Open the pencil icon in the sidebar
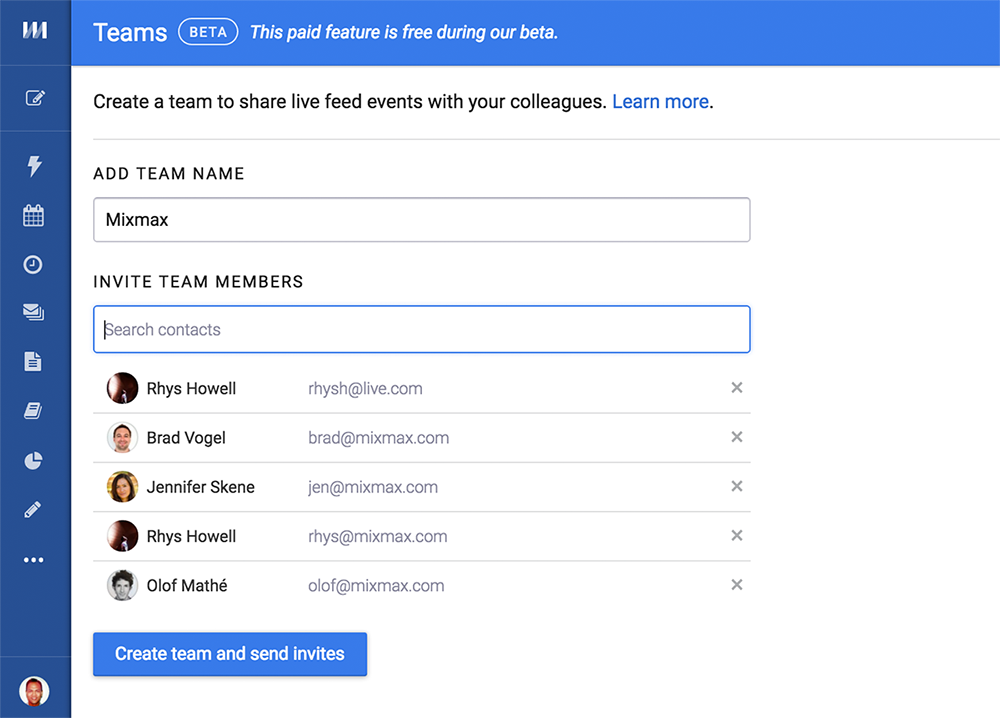1000x718 pixels. coord(33,509)
